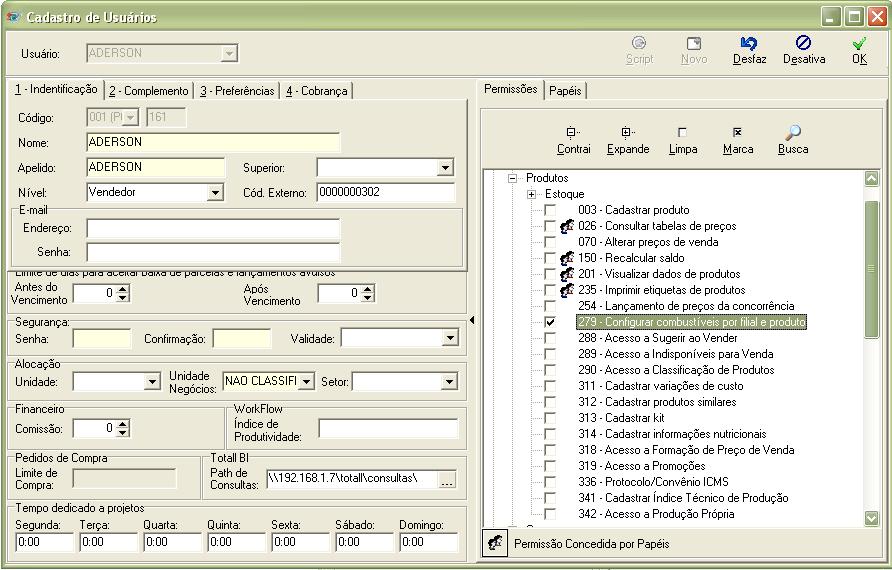The width and height of the screenshot is (892, 570).
Task: Click the Desativa icon
Action: pos(803,43)
